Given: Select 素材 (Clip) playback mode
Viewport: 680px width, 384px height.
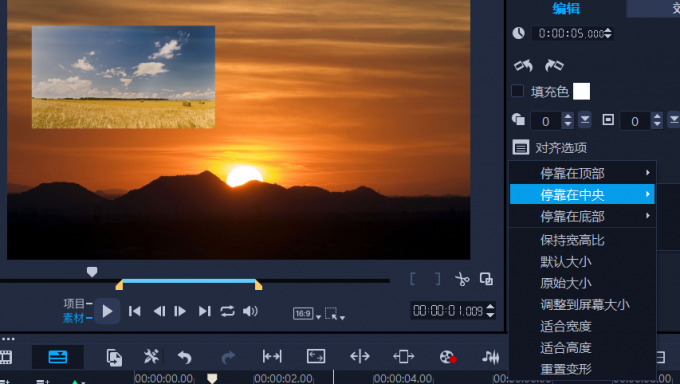Looking at the screenshot, I should (74, 318).
